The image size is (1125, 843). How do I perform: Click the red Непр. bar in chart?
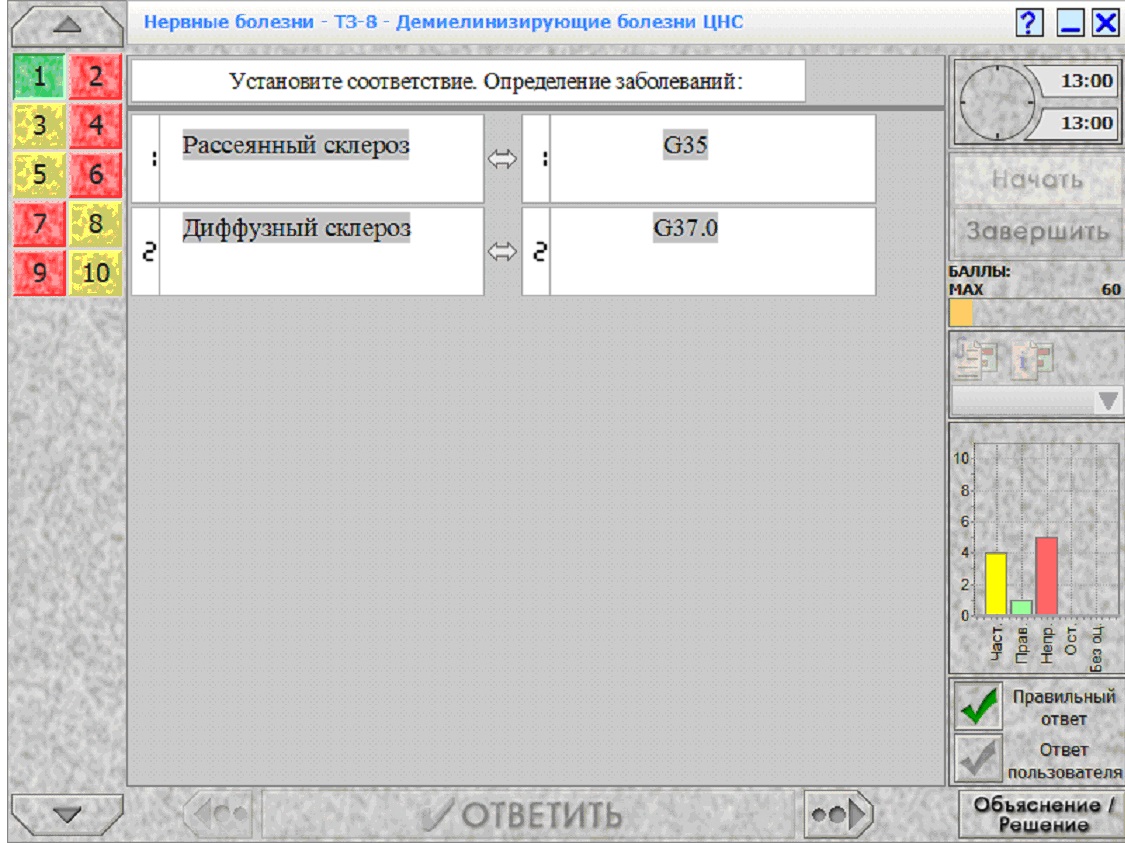pyautogui.click(x=1047, y=576)
